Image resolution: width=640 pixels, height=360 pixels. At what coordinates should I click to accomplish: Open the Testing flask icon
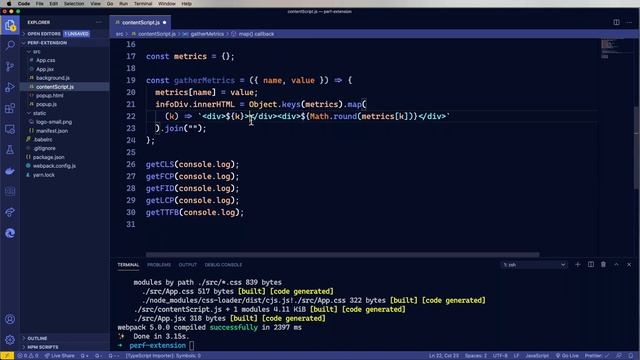pyautogui.click(x=10, y=150)
